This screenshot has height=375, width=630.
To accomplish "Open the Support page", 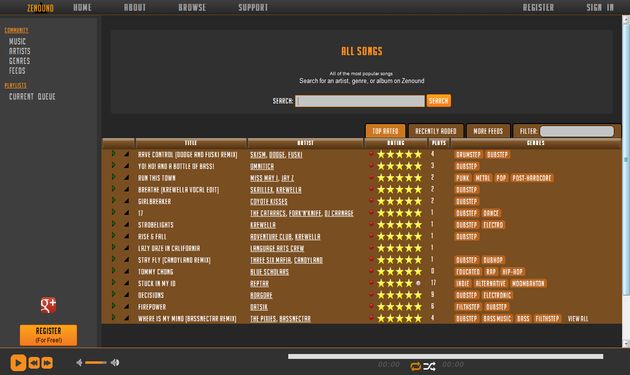I will (253, 7).
